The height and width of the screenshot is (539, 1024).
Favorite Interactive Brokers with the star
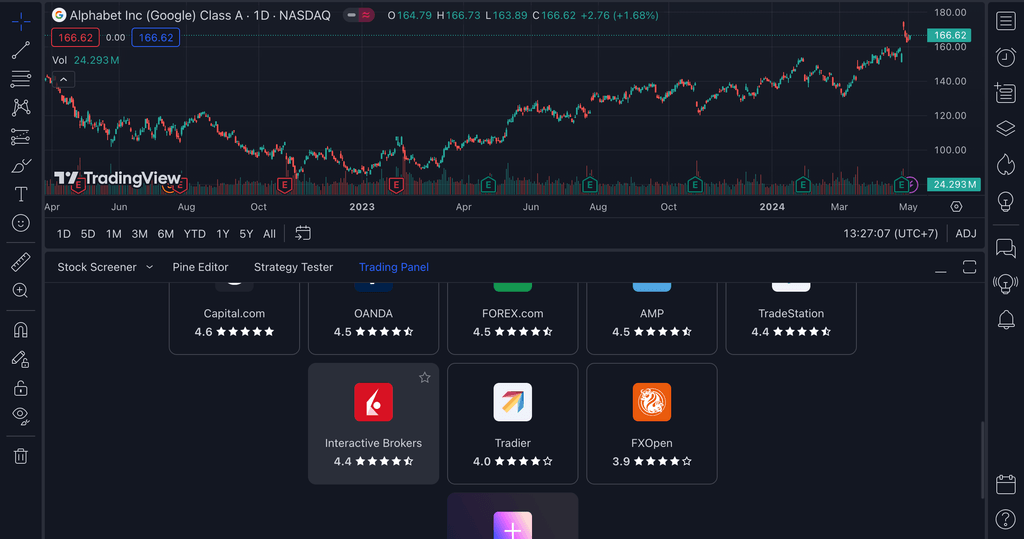[424, 377]
